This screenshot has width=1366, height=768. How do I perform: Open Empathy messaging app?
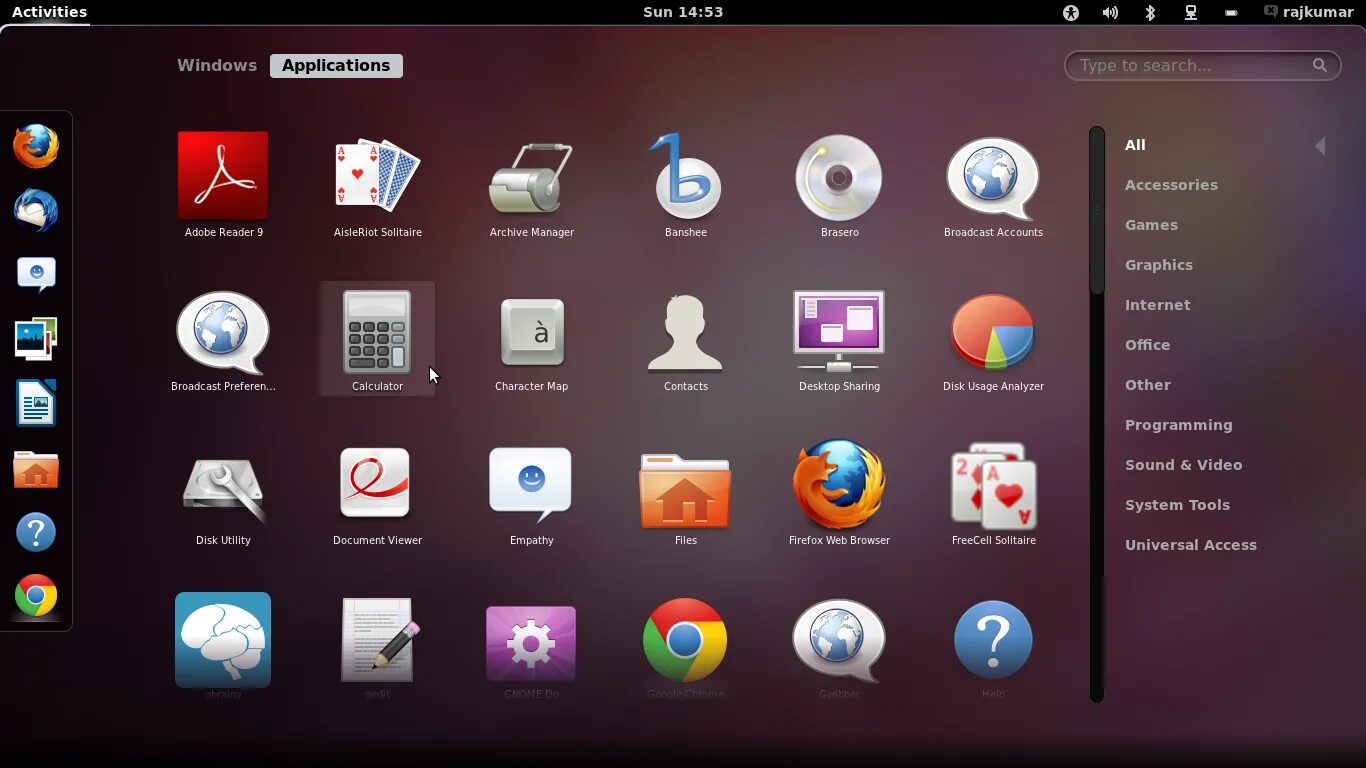point(531,494)
